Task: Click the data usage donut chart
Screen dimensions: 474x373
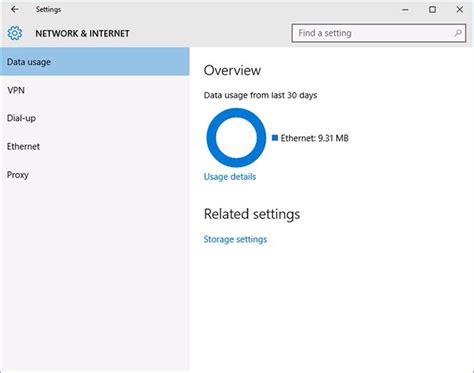Action: 236,138
